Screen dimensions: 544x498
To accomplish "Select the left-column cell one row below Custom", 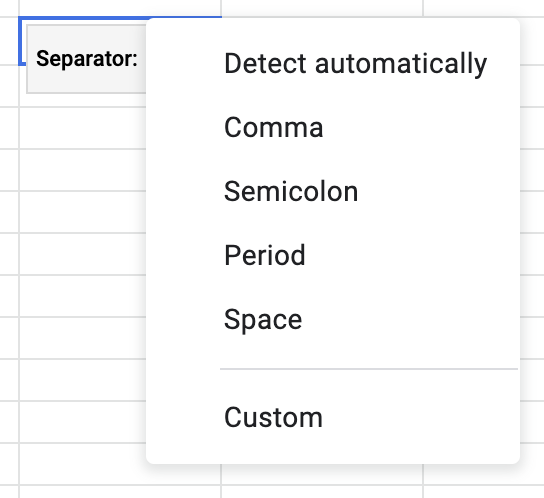I will pos(83,464).
